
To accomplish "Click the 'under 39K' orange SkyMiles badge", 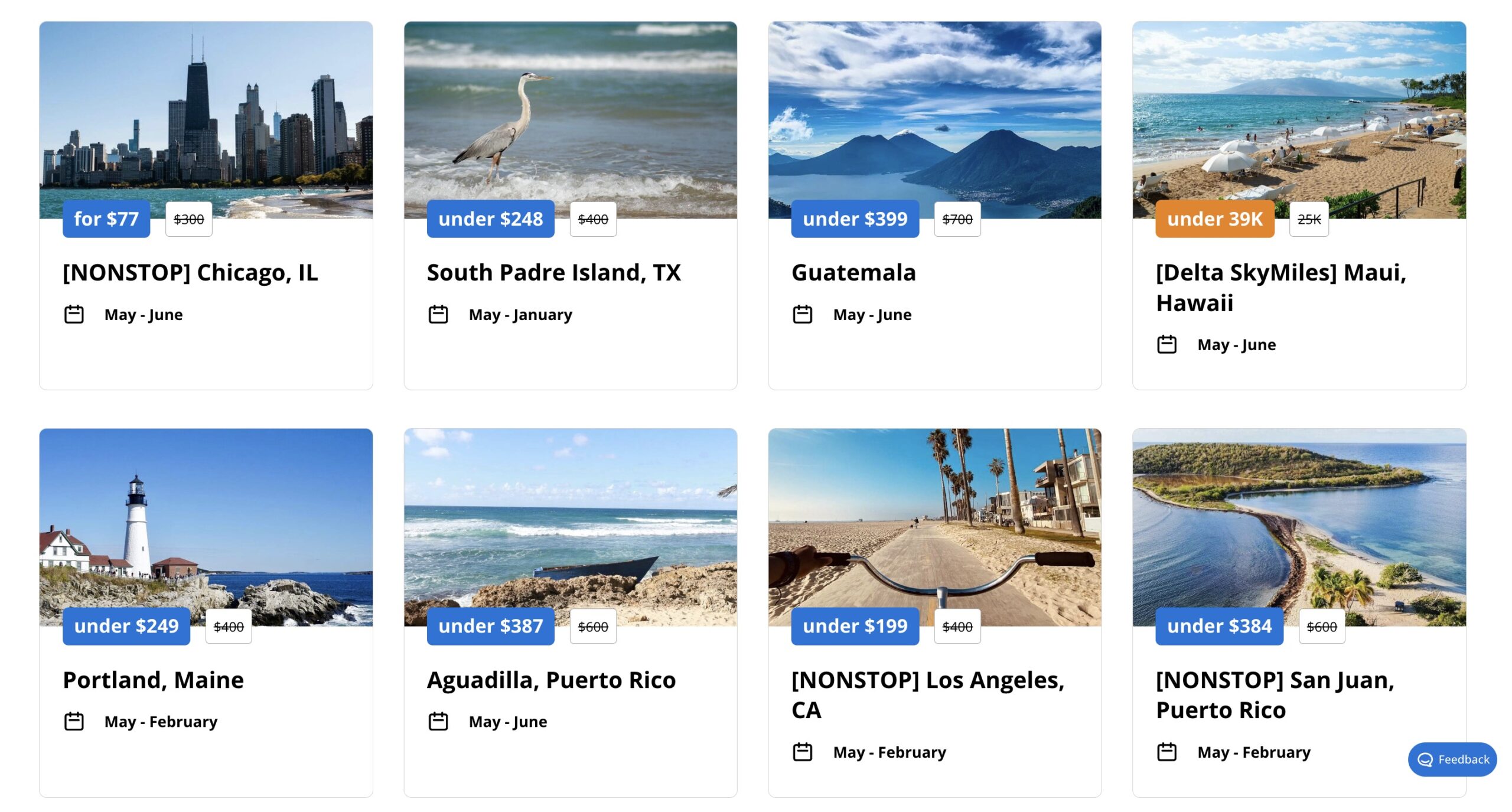I will pyautogui.click(x=1214, y=219).
